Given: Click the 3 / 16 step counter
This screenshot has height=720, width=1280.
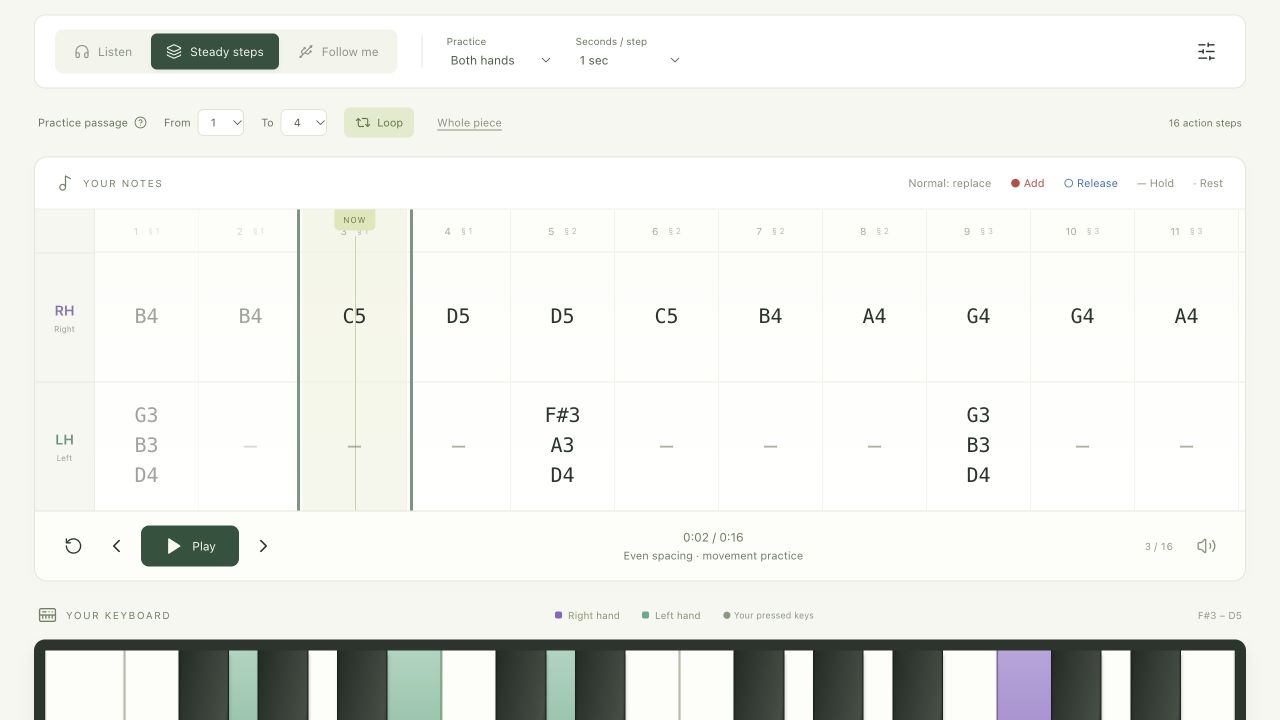Looking at the screenshot, I should coord(1159,546).
